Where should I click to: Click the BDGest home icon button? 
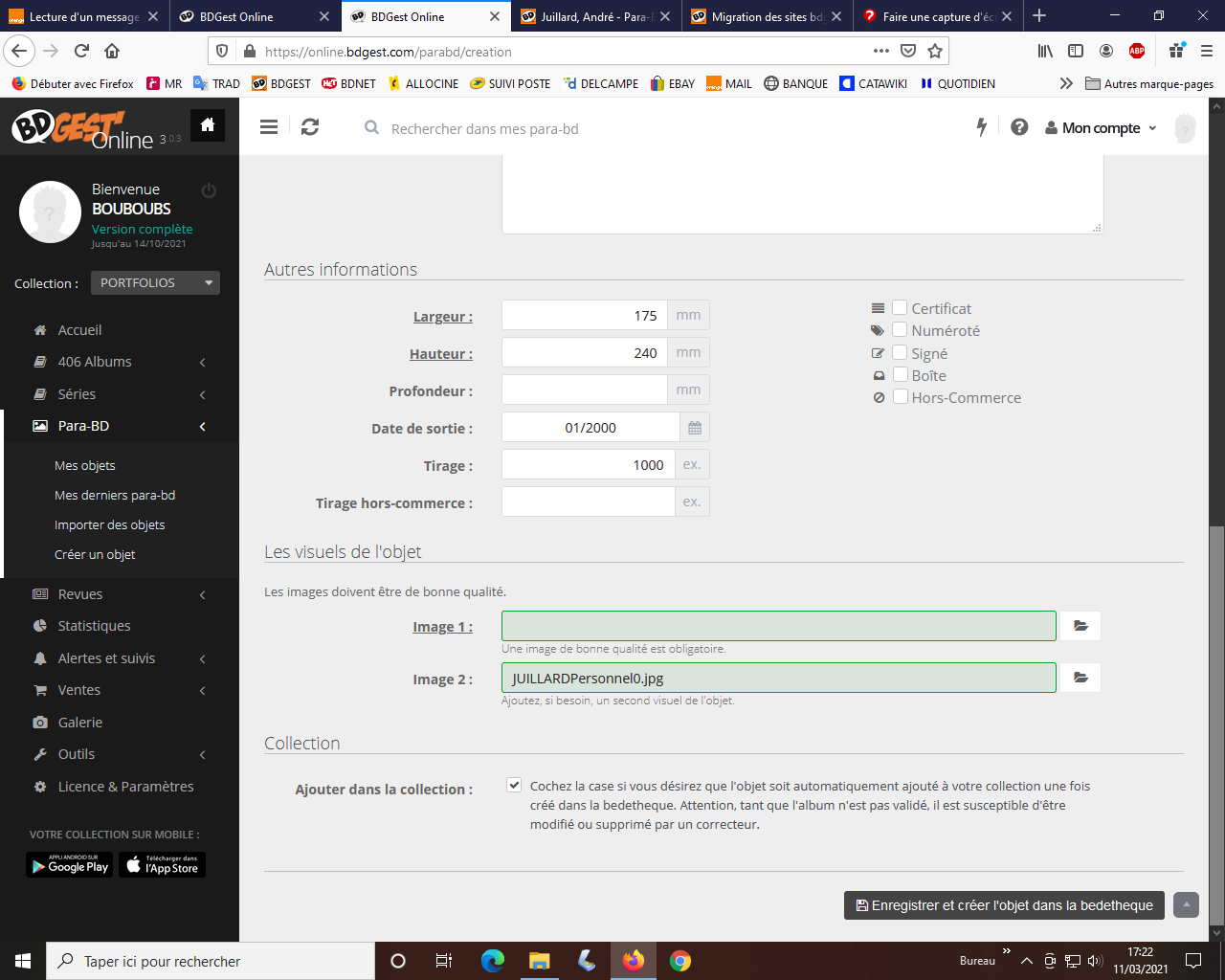click(x=208, y=125)
